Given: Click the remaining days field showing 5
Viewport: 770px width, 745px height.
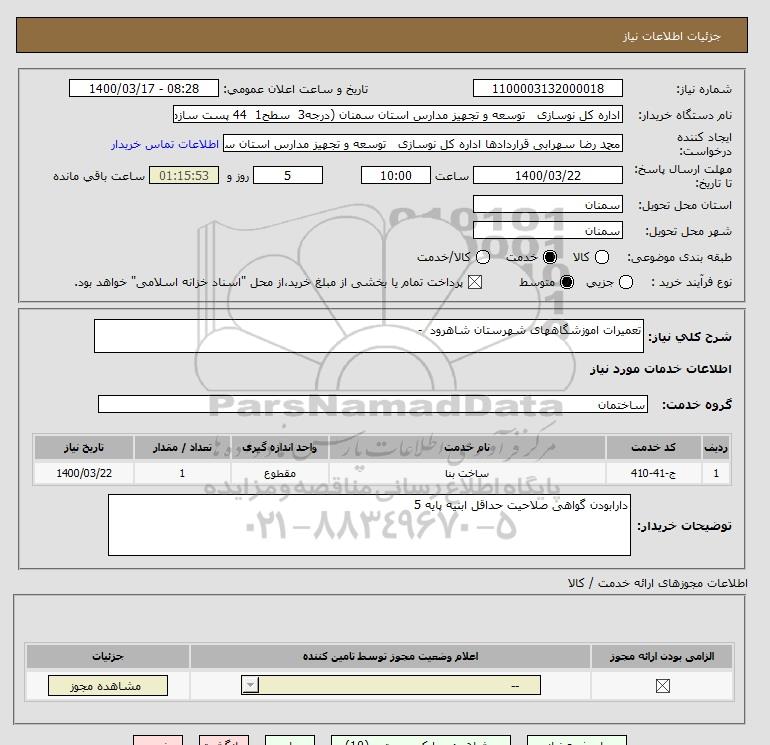Looking at the screenshot, I should click(288, 175).
